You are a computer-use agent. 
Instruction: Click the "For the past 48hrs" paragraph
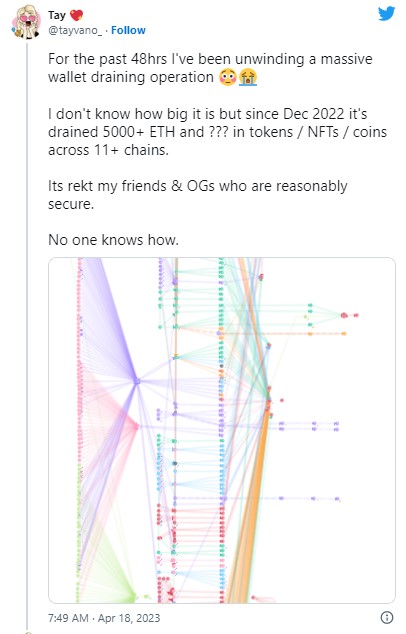pyautogui.click(x=210, y=68)
